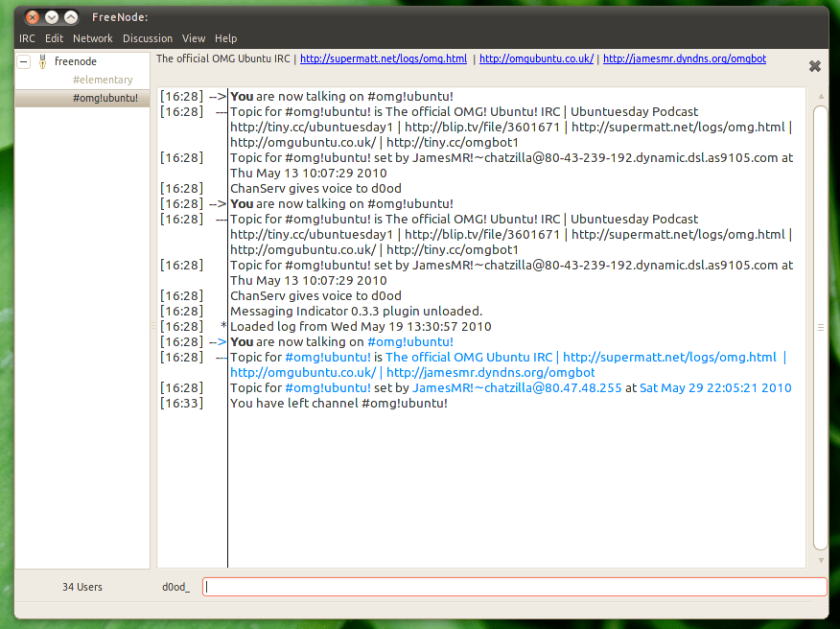Viewport: 840px width, 629px height.
Task: Click the window roll-up arrow button
Action: pos(71,18)
